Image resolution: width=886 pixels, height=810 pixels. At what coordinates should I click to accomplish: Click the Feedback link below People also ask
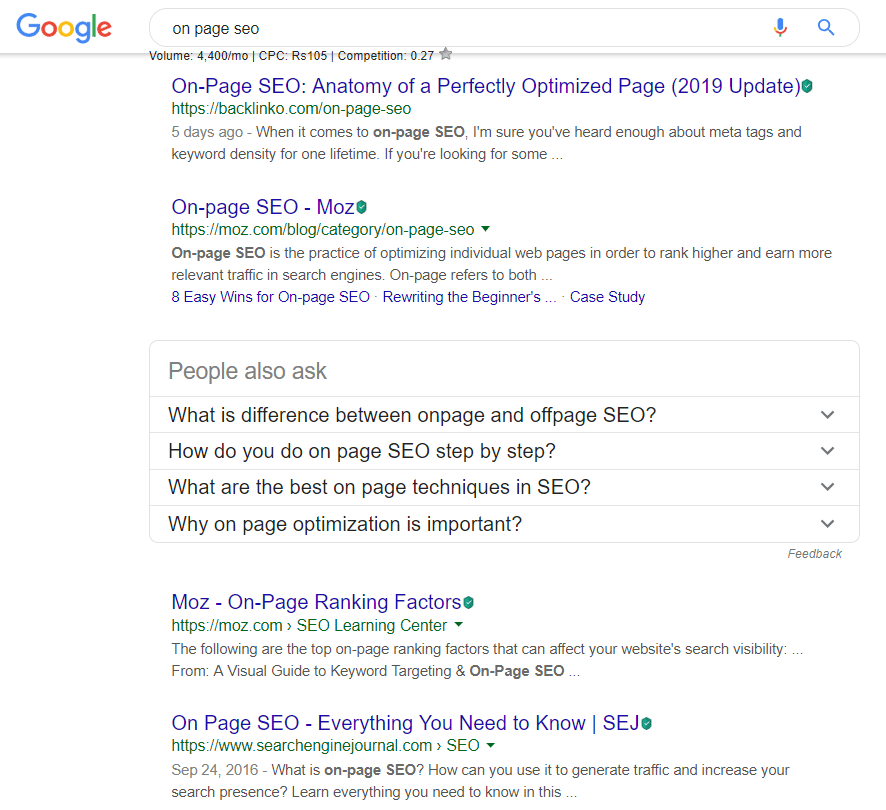point(814,554)
